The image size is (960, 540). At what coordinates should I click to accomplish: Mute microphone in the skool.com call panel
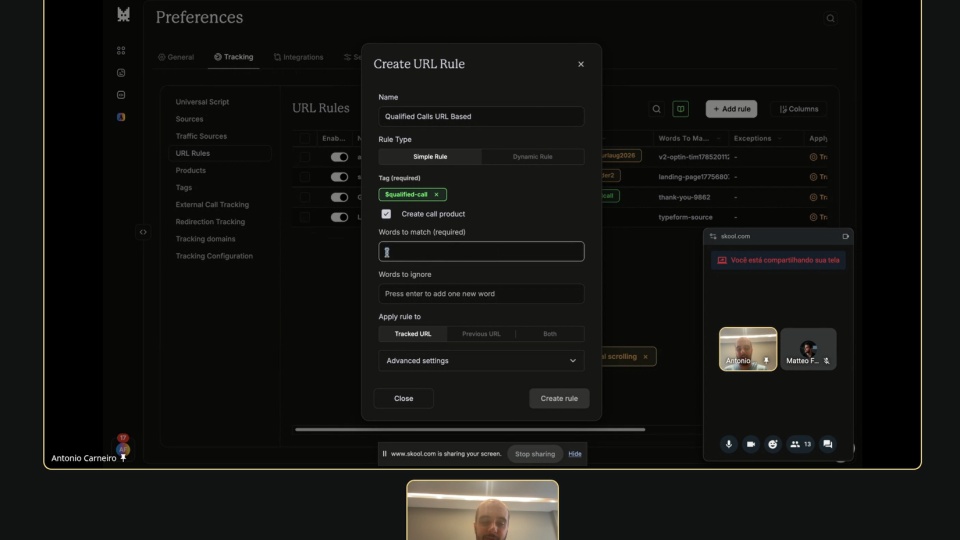[729, 444]
